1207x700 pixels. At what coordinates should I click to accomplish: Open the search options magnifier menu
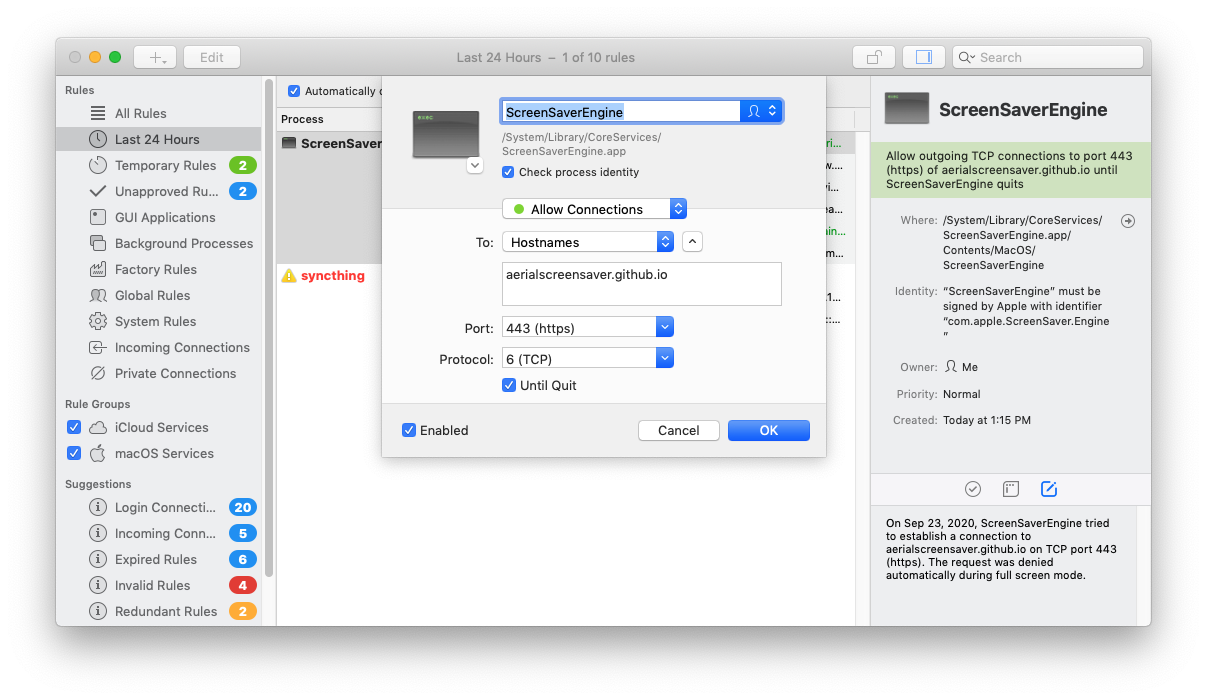966,57
